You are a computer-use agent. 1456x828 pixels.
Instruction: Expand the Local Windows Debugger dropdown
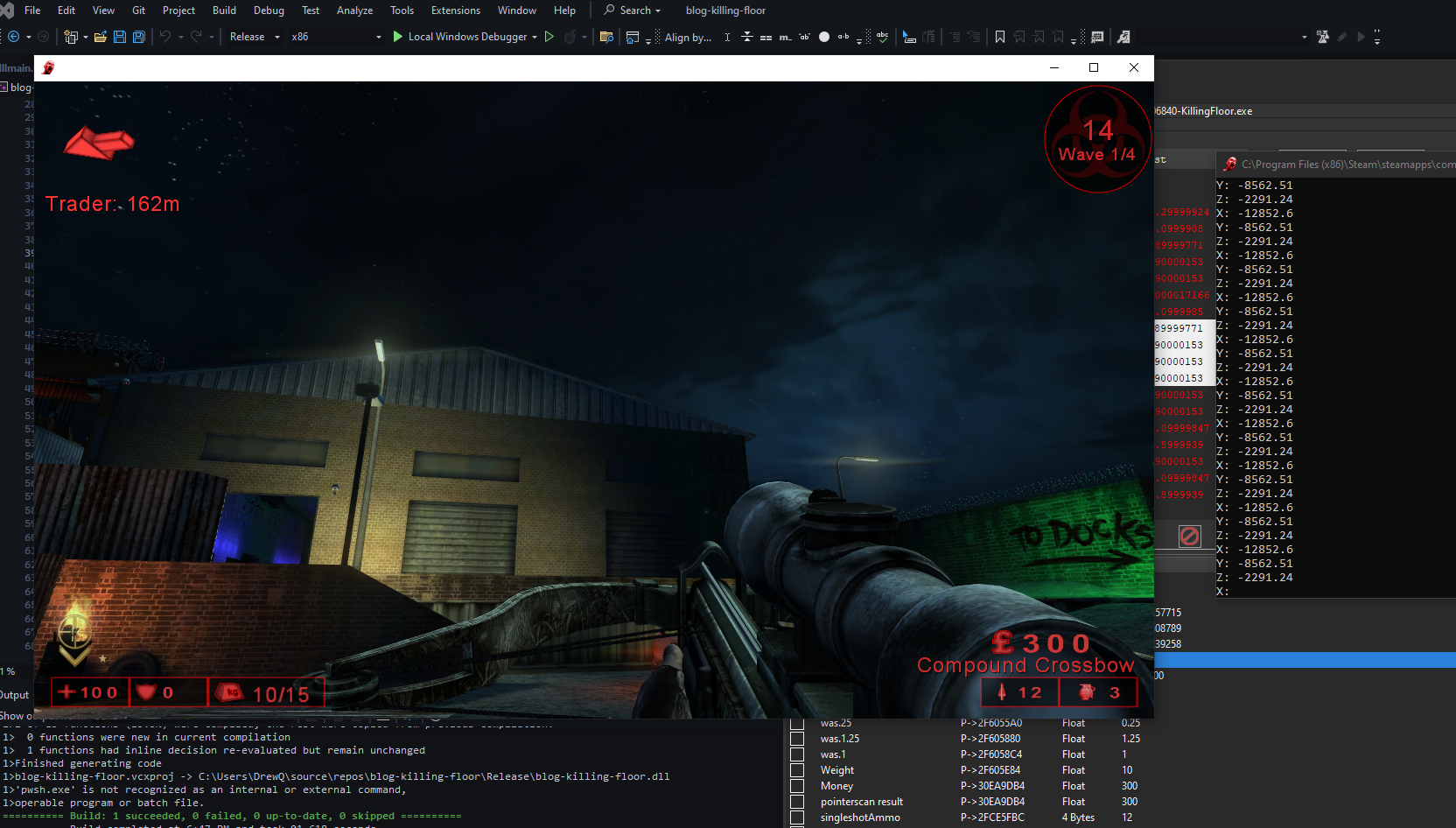tap(535, 37)
